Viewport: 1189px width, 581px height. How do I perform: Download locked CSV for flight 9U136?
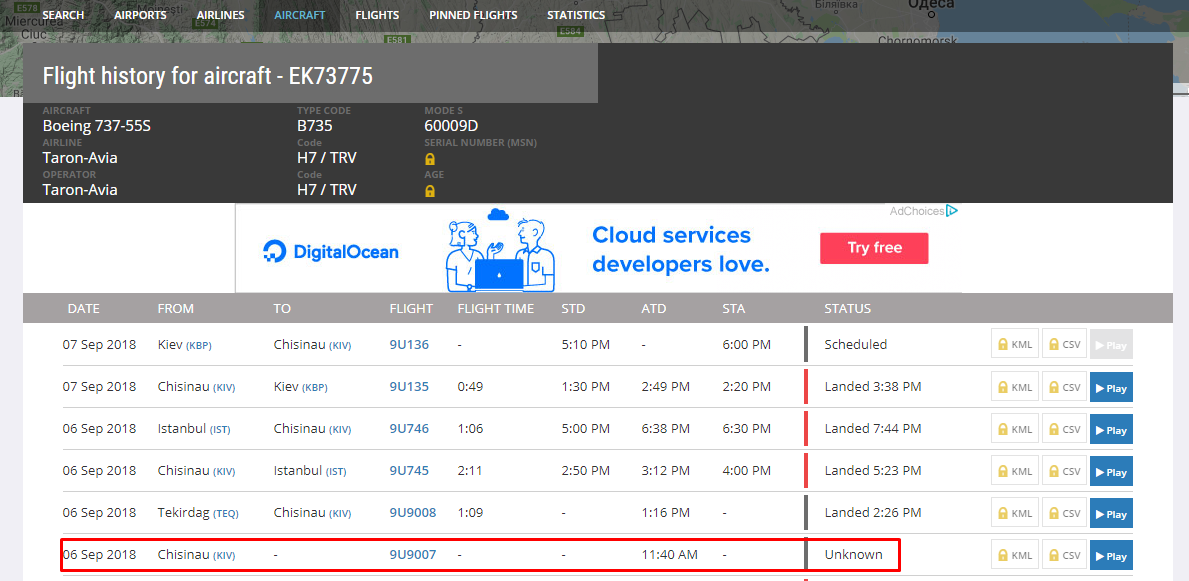coord(1065,344)
